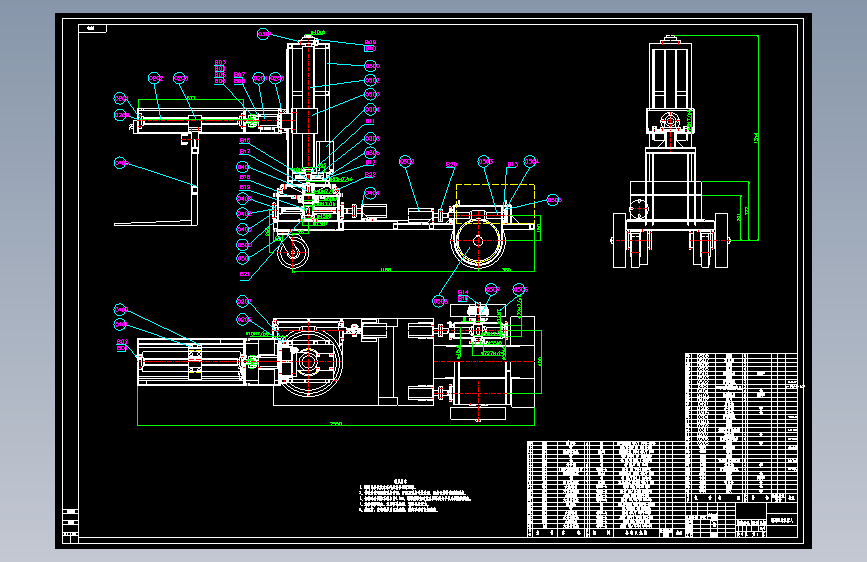Select the 0301 part balloon atop the mast

point(264,34)
